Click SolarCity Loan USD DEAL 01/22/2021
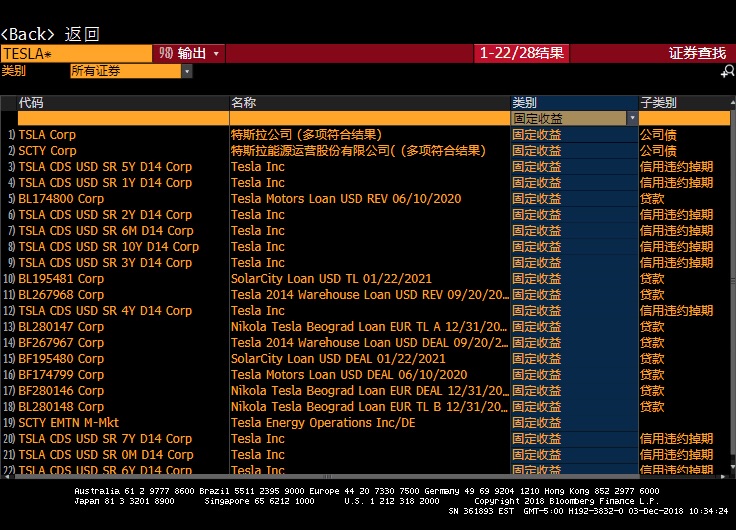 pyautogui.click(x=338, y=358)
